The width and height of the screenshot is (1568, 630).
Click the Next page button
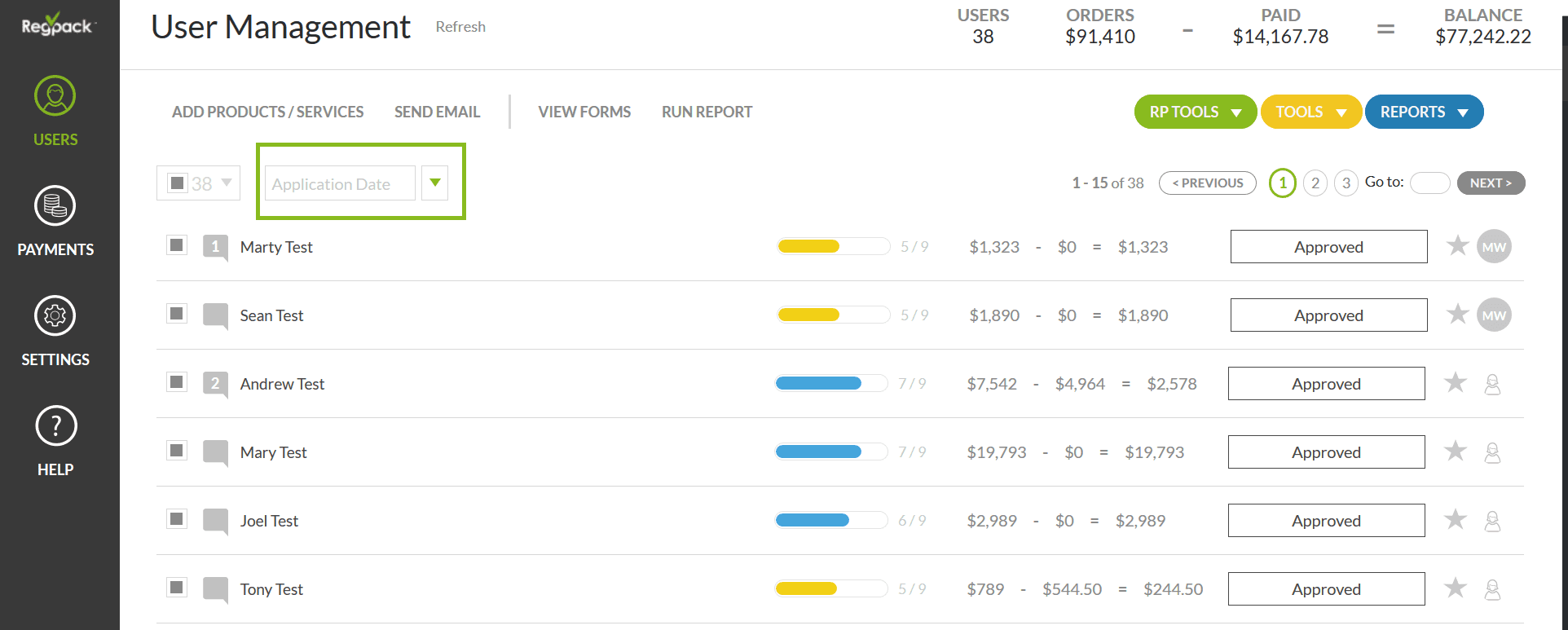pyautogui.click(x=1491, y=183)
